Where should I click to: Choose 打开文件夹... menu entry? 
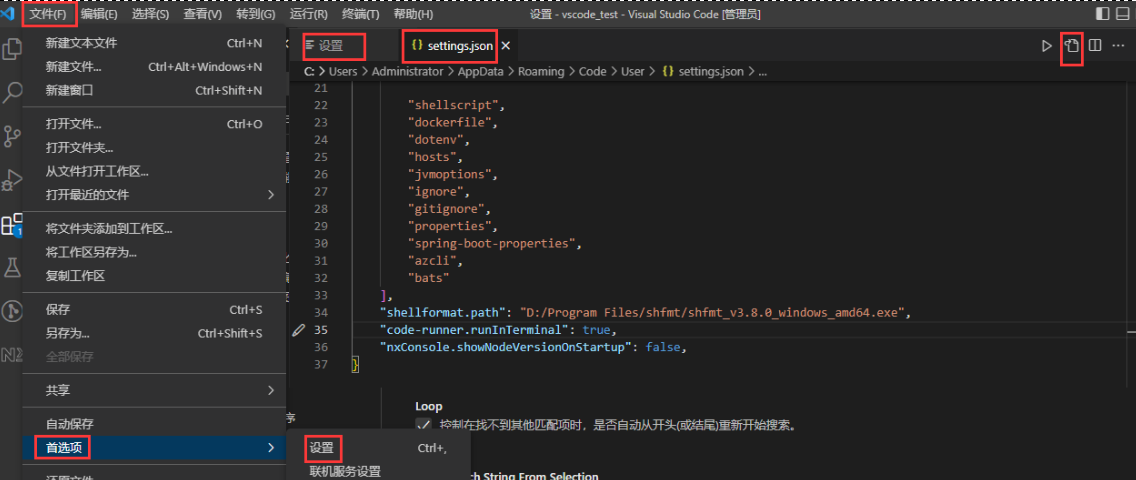click(154, 148)
